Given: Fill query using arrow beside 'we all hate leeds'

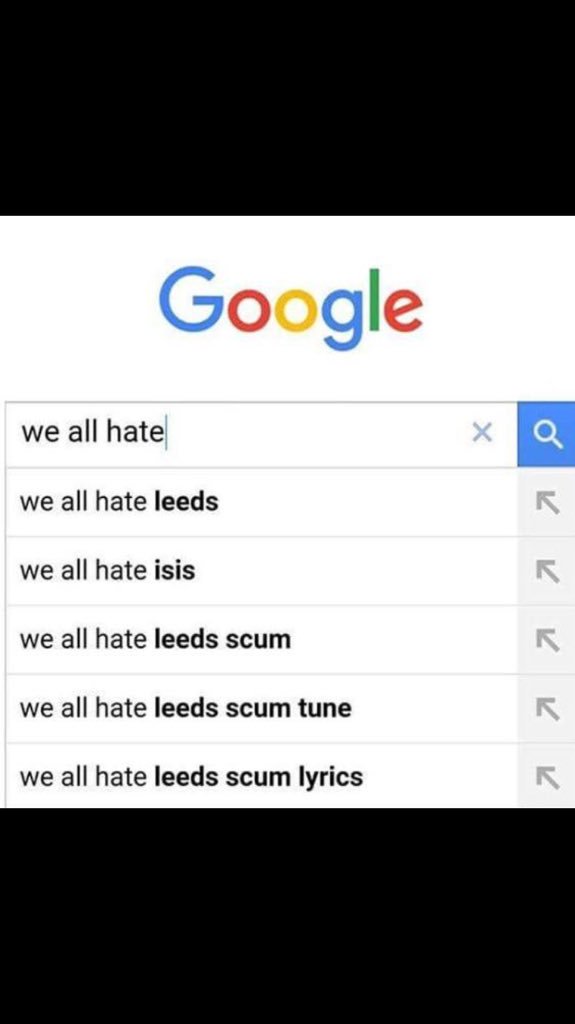Looking at the screenshot, I should pyautogui.click(x=547, y=502).
